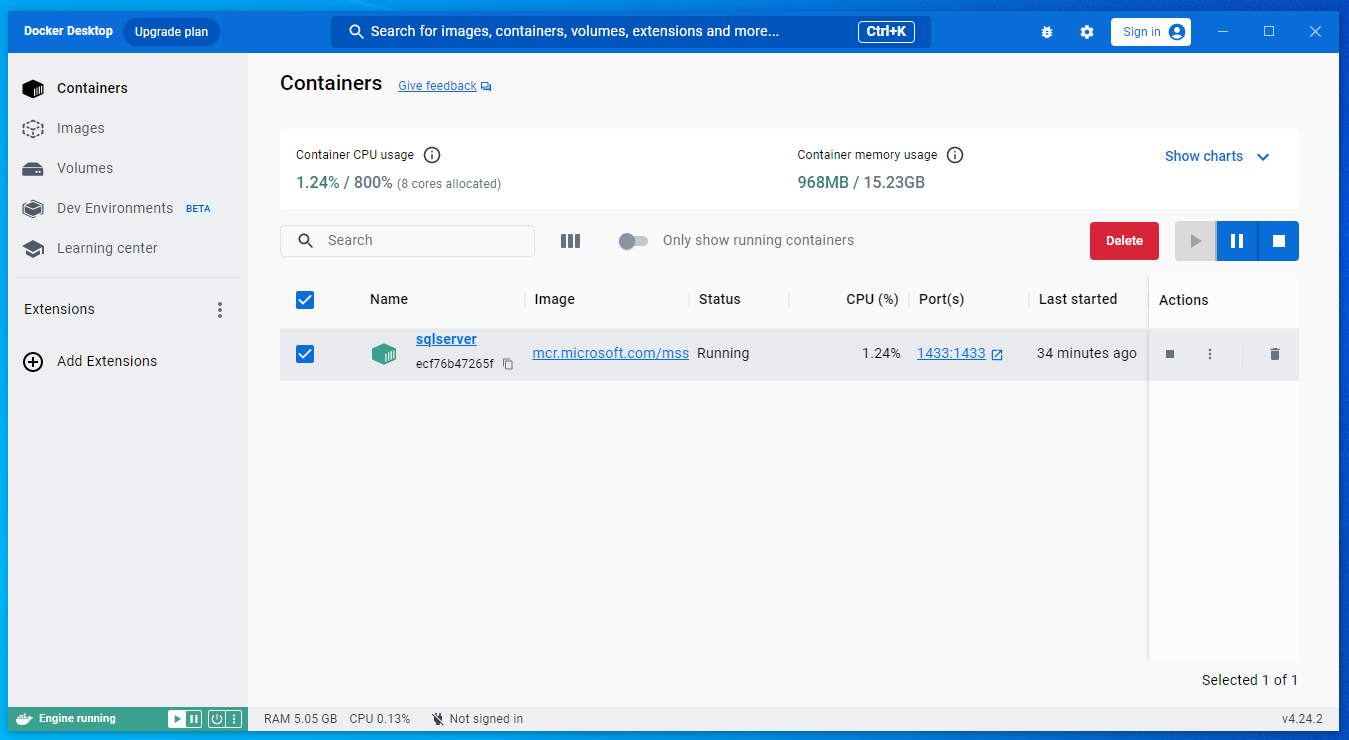Stop sqlserver using row stop icon
The width and height of the screenshot is (1349, 740).
pos(1170,354)
